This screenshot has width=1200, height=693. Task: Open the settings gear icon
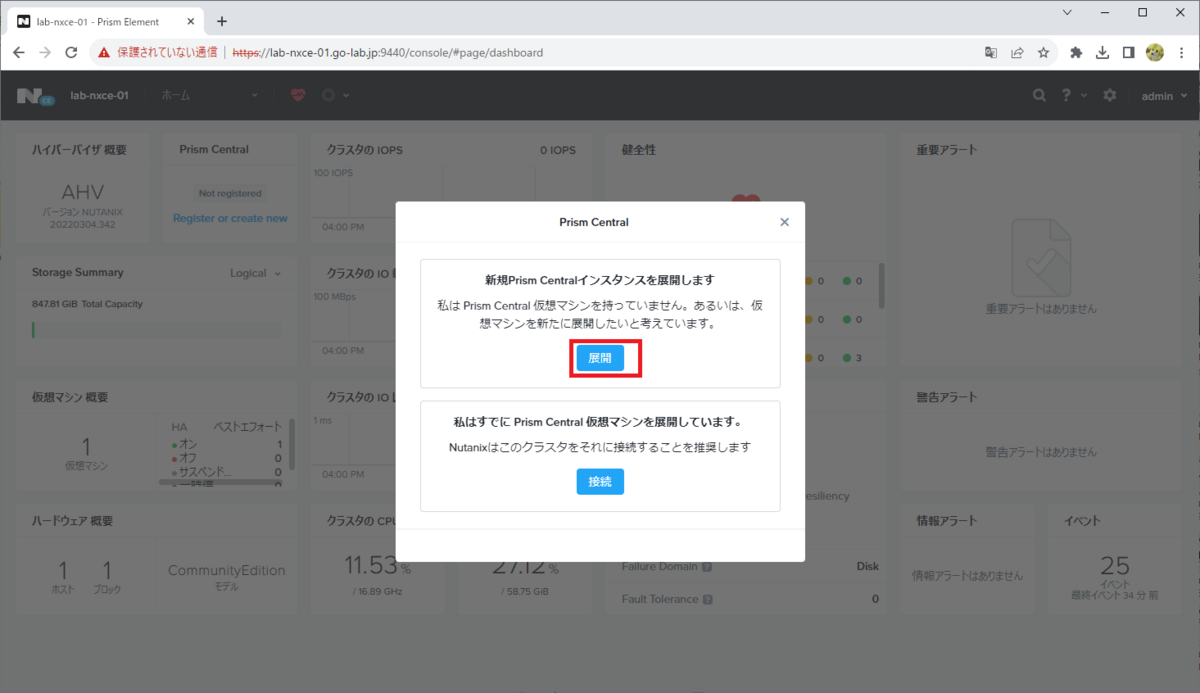pyautogui.click(x=1109, y=95)
